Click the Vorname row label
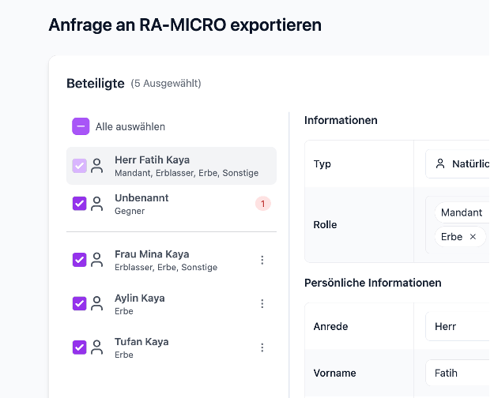 pos(335,373)
